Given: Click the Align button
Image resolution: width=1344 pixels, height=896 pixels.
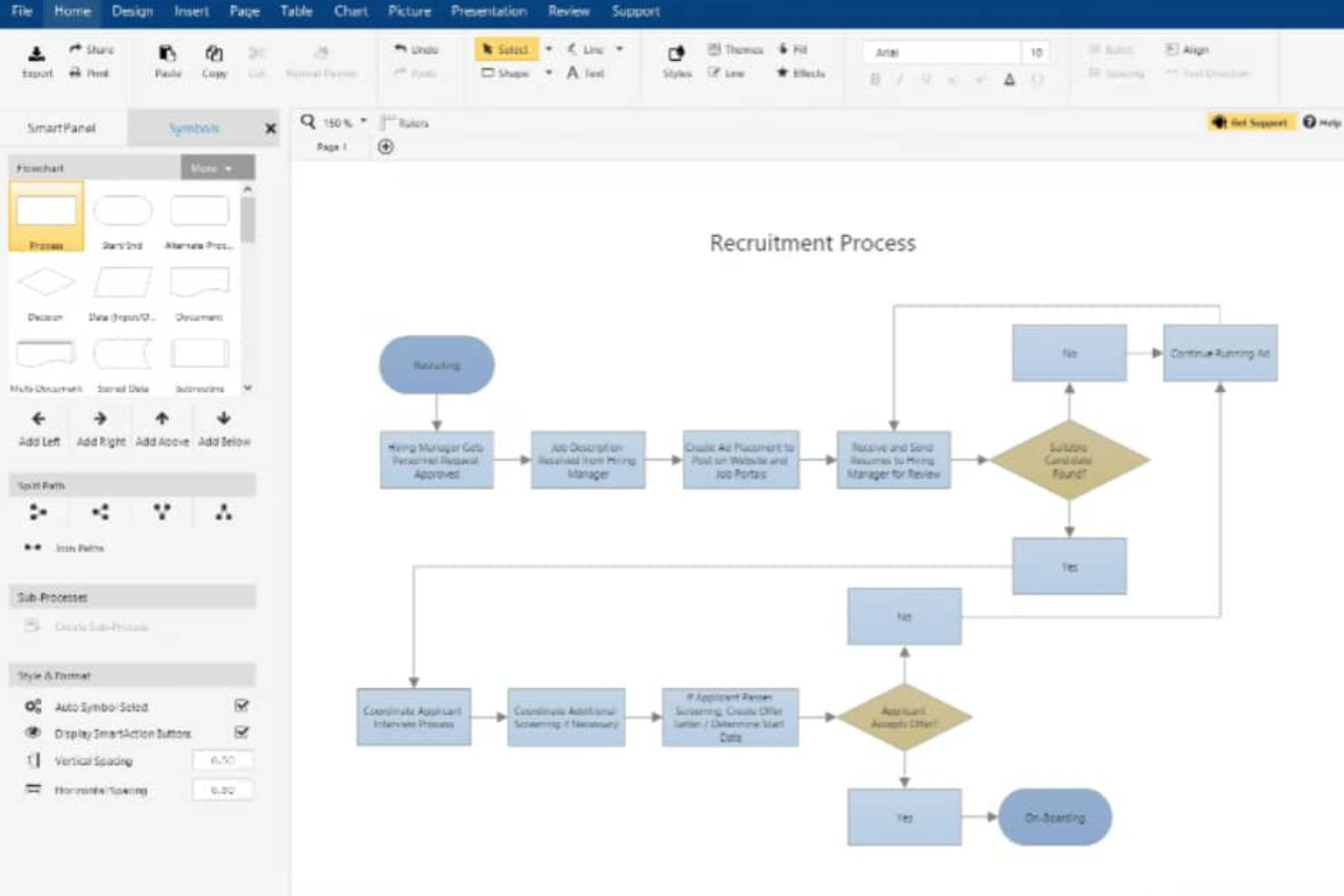Looking at the screenshot, I should (x=1187, y=49).
